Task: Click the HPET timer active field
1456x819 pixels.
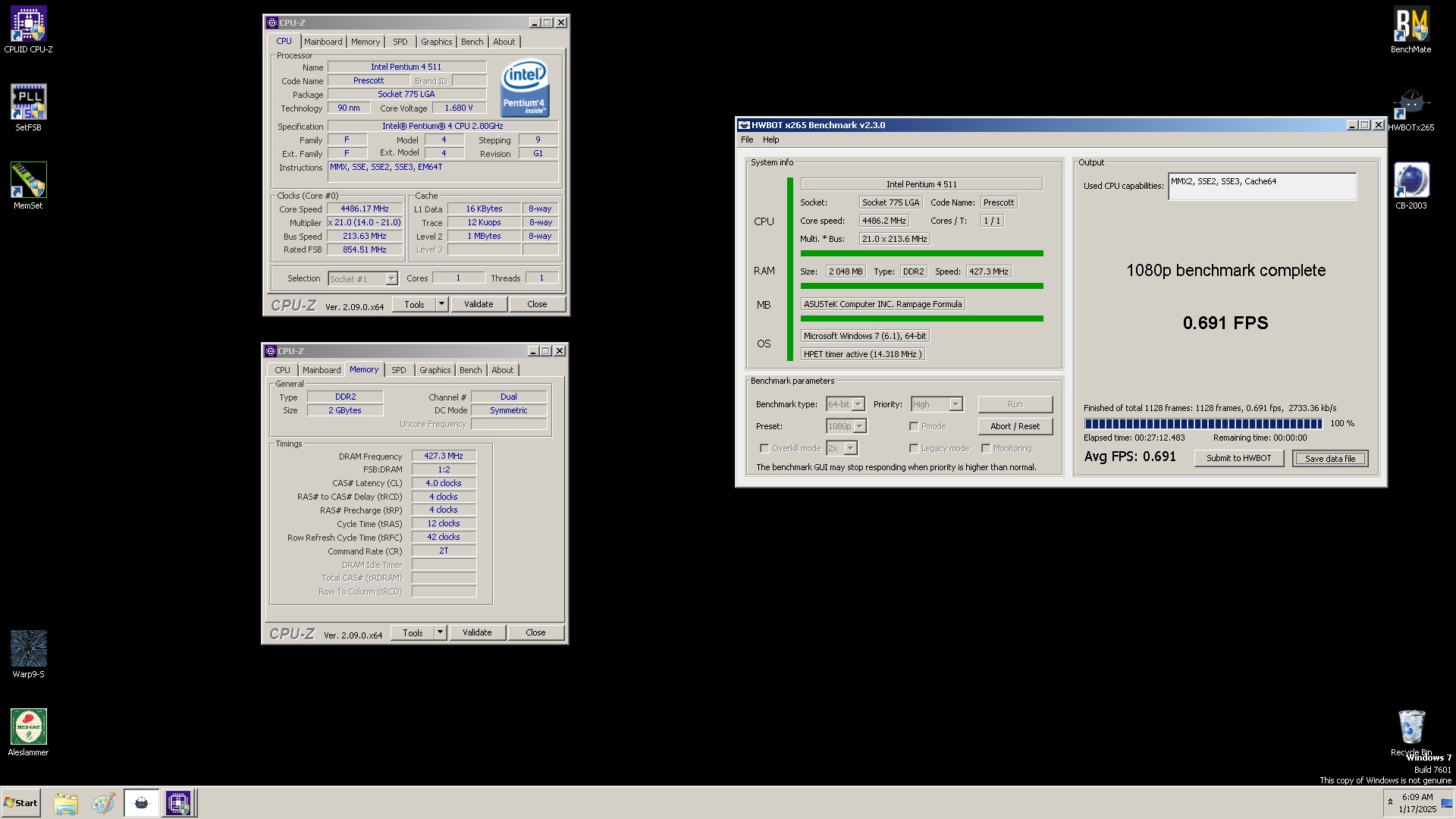Action: 863,354
